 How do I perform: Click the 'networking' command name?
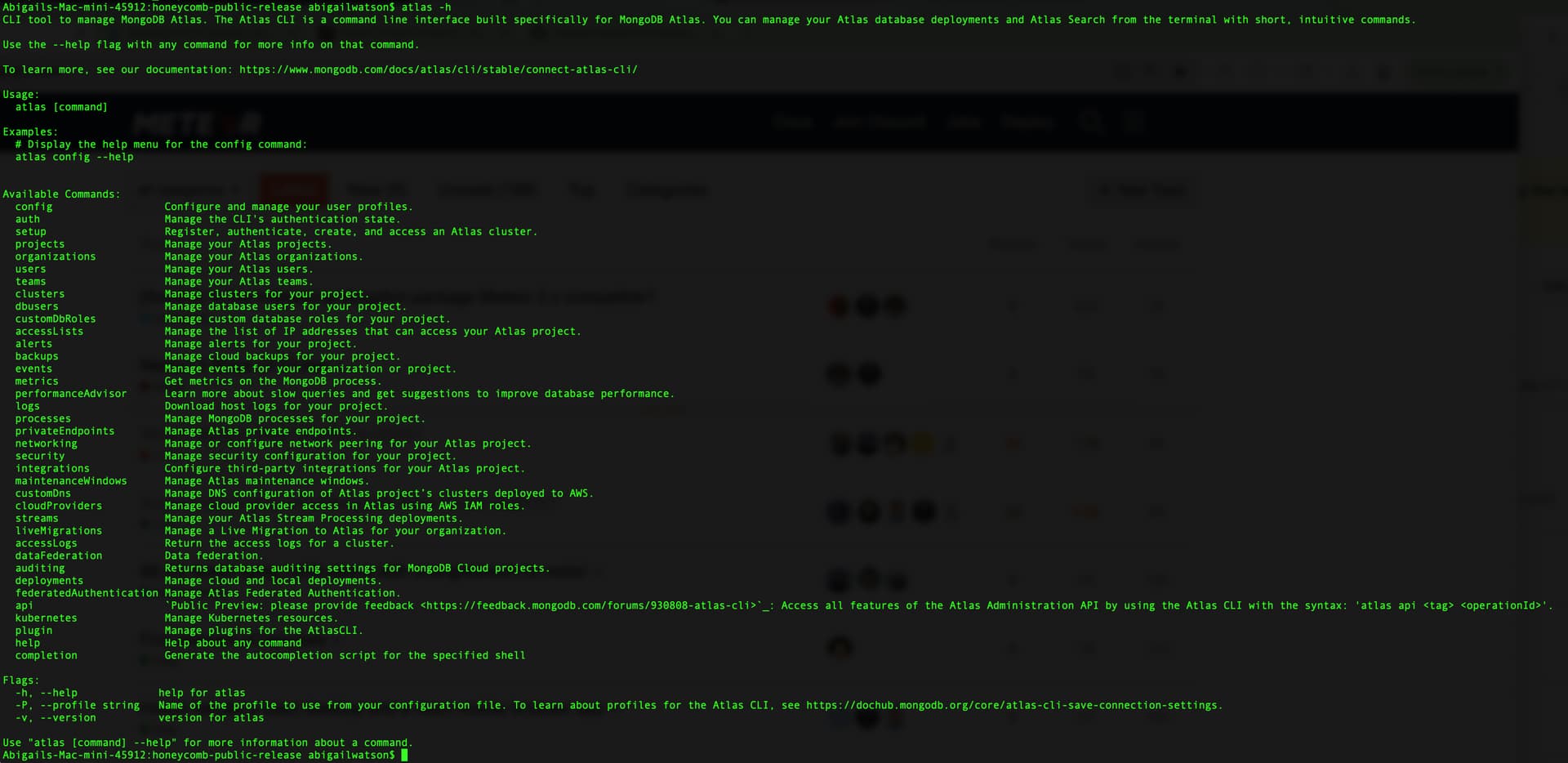pyautogui.click(x=46, y=444)
